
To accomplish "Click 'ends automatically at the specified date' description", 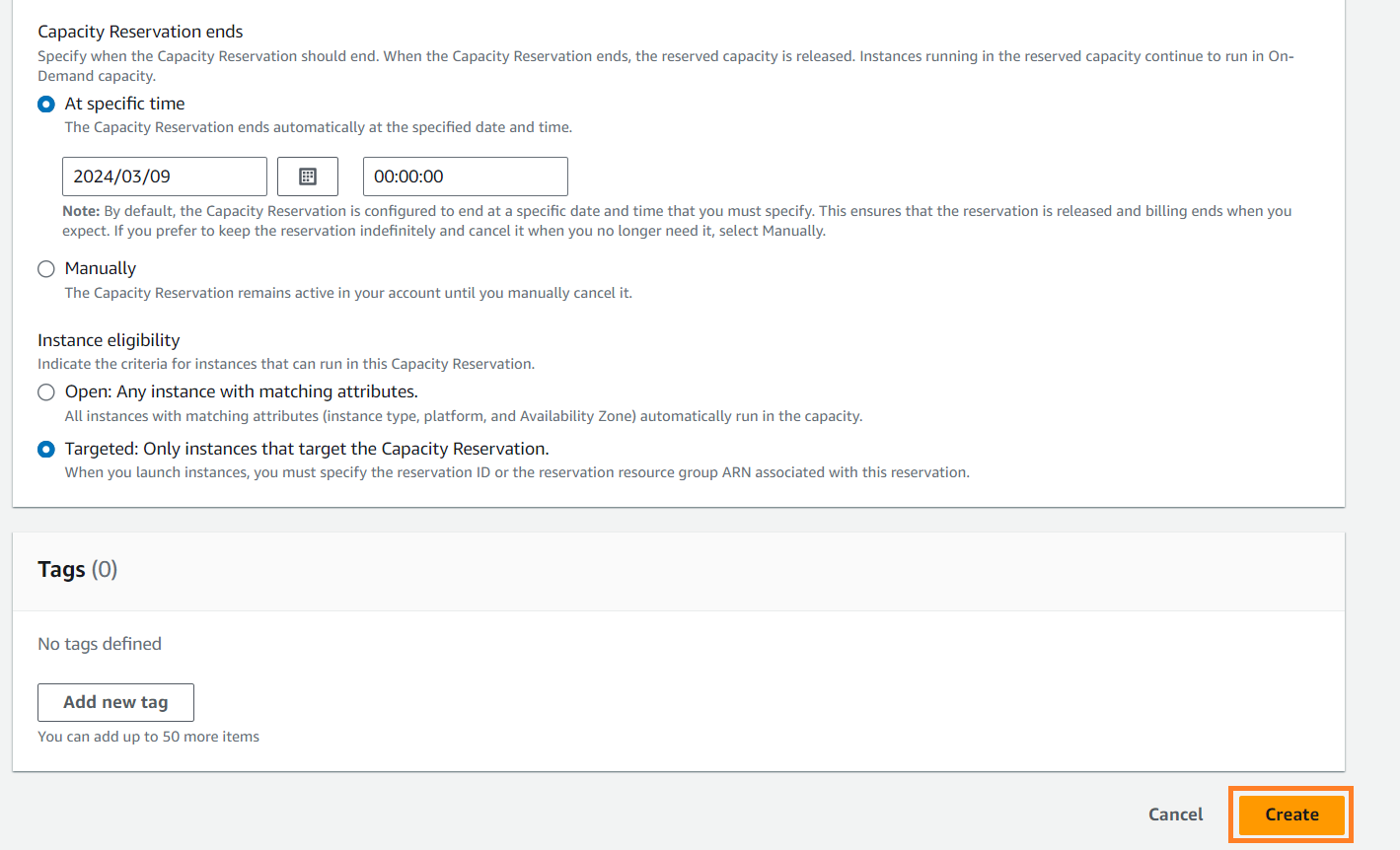I will (x=318, y=127).
